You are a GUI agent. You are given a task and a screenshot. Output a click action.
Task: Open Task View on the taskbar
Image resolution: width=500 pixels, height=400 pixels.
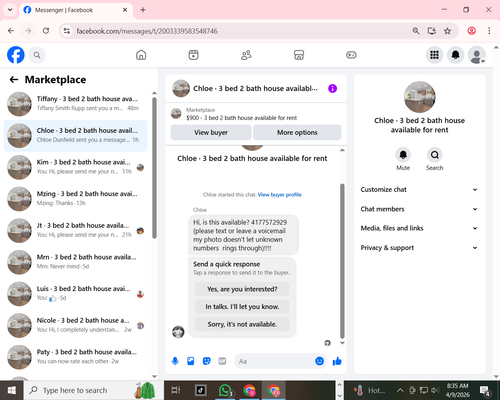[x=176, y=390]
